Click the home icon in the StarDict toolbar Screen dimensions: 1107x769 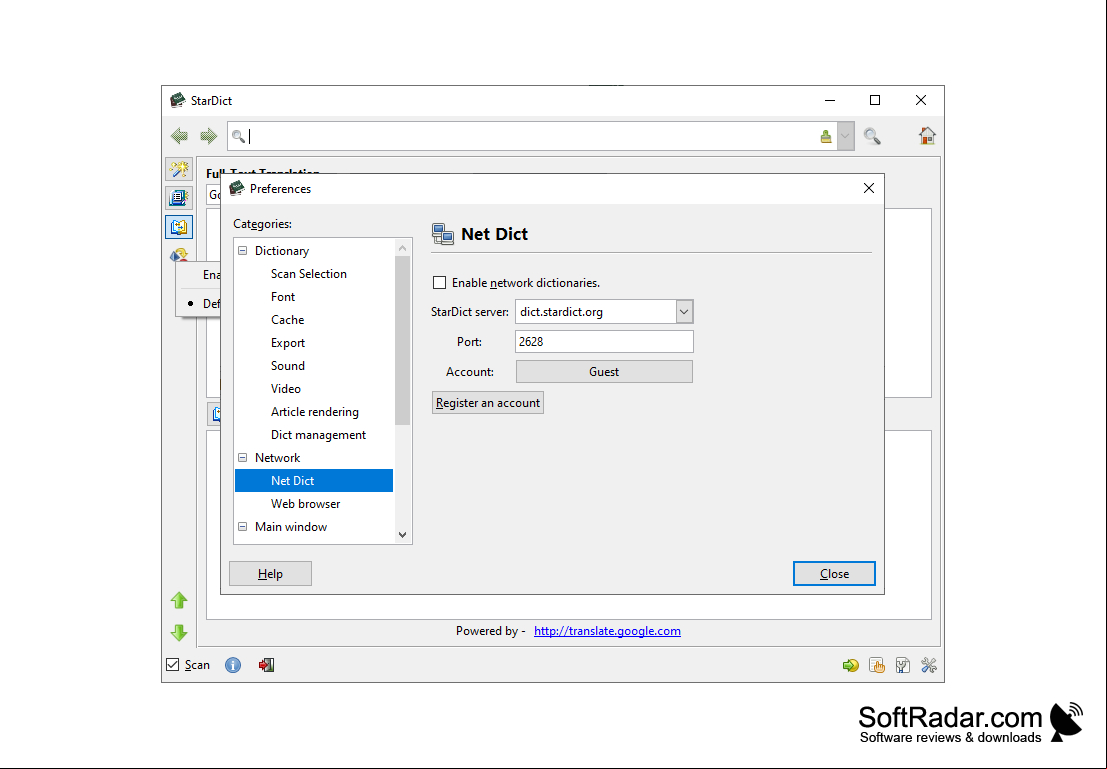point(927,136)
